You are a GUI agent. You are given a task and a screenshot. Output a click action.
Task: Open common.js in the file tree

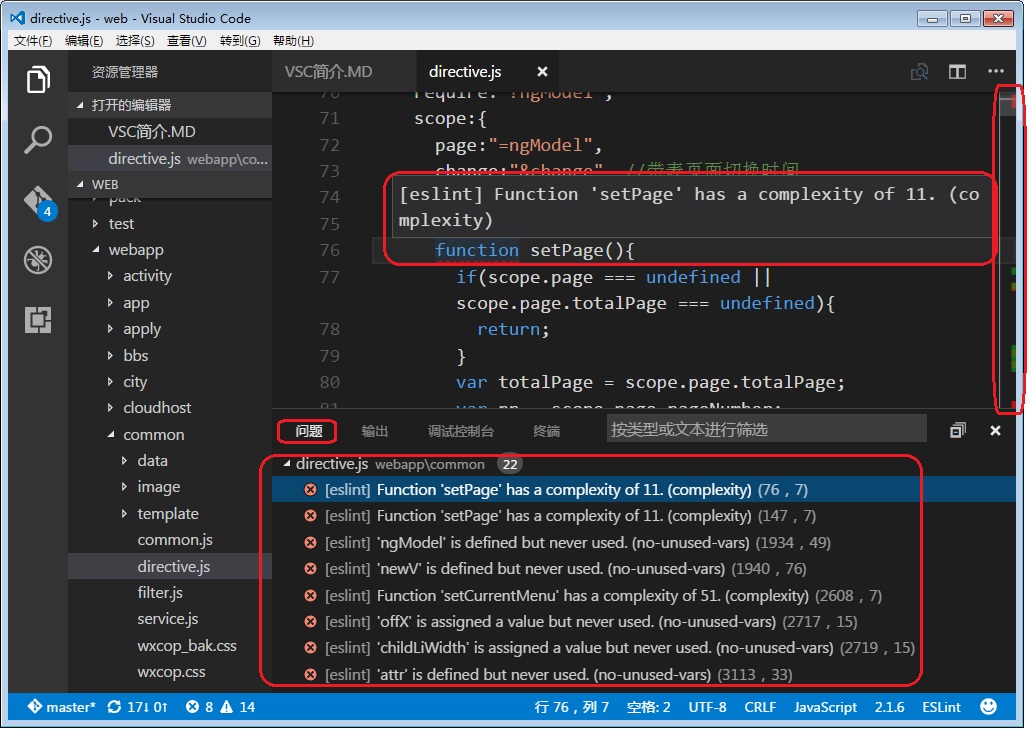coord(175,540)
